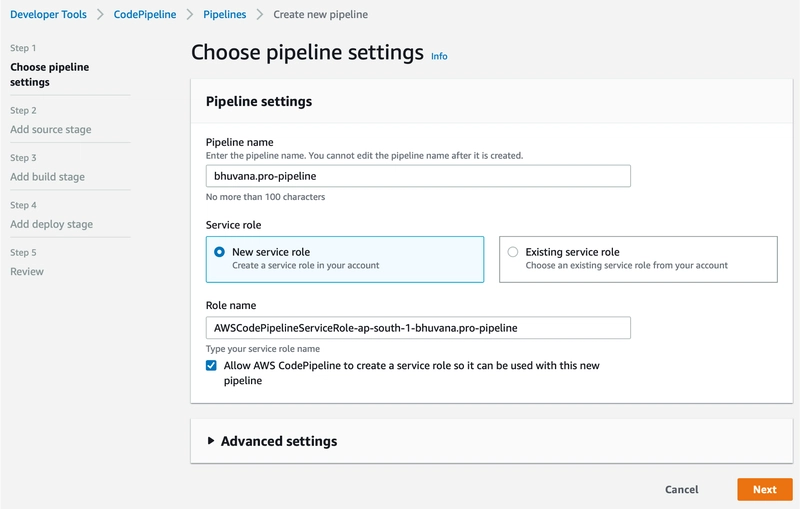Select the Review step in sidebar

[27, 271]
